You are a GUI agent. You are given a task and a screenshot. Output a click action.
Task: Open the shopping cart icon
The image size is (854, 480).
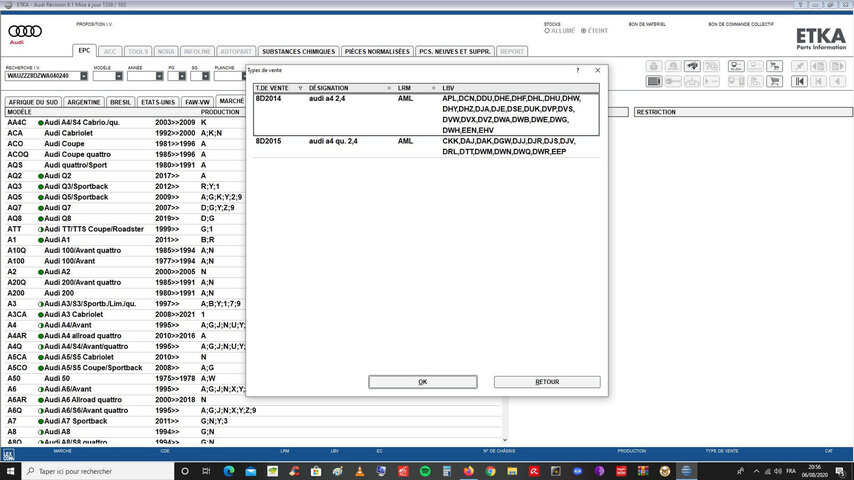point(774,81)
